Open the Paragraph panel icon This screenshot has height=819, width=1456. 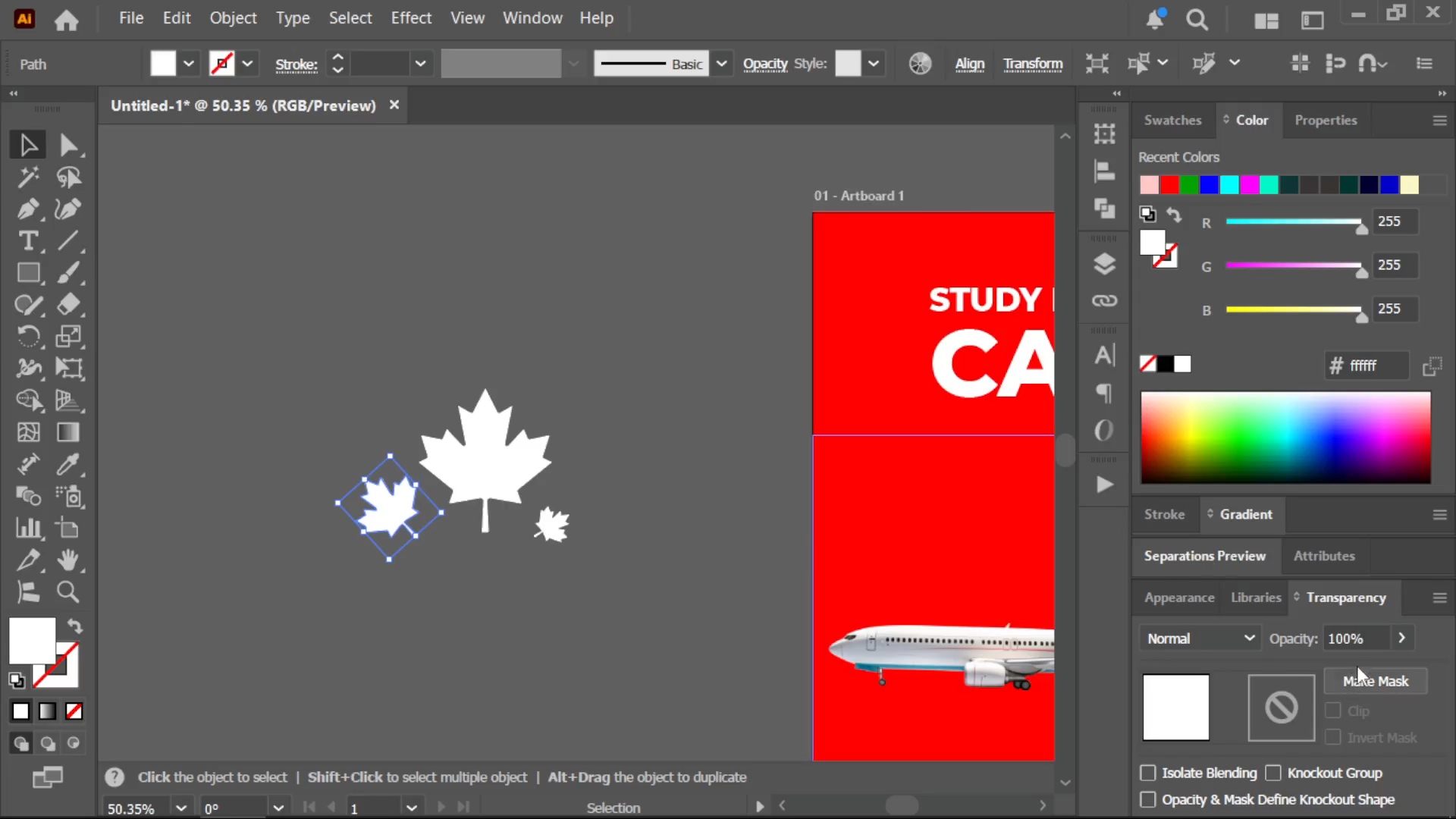click(x=1104, y=393)
